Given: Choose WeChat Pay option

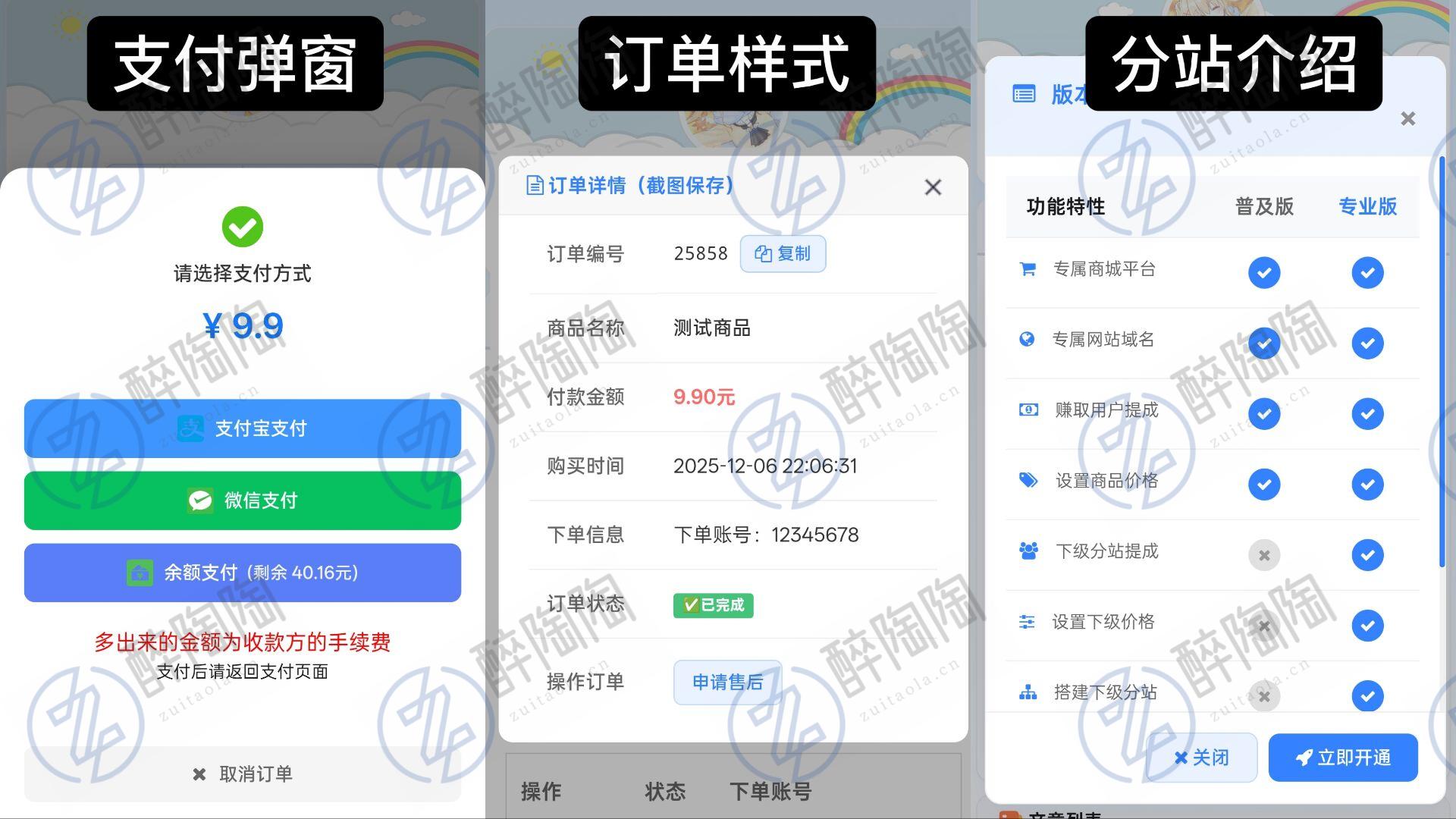Looking at the screenshot, I should point(243,500).
